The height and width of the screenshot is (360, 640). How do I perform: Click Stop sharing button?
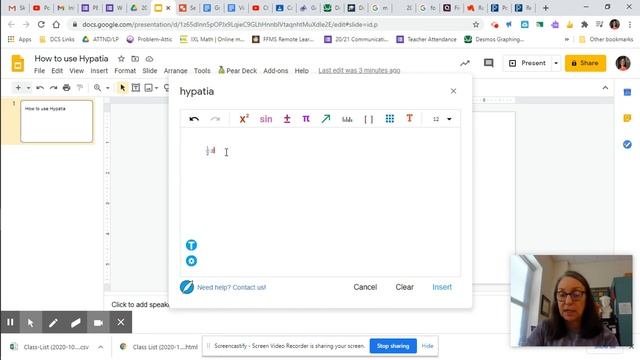pos(393,346)
